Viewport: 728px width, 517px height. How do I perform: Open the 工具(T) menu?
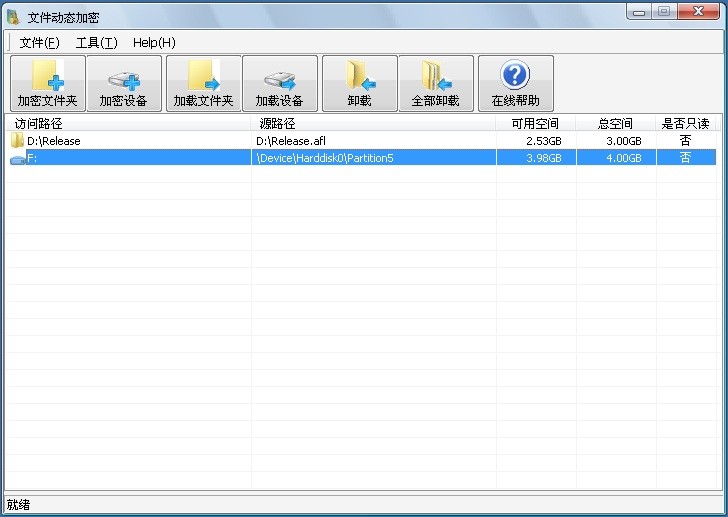[96, 43]
